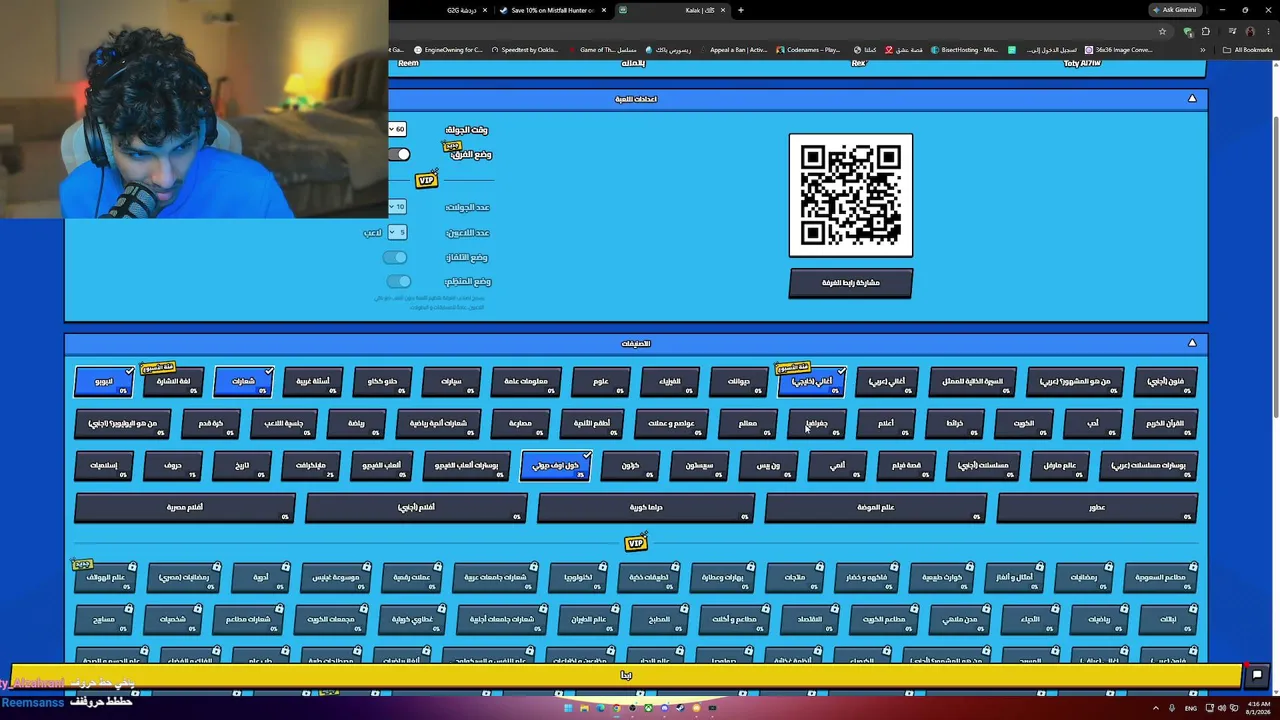Click the yellow VIP badge above the locked categories
This screenshot has width=1280, height=720.
click(636, 543)
